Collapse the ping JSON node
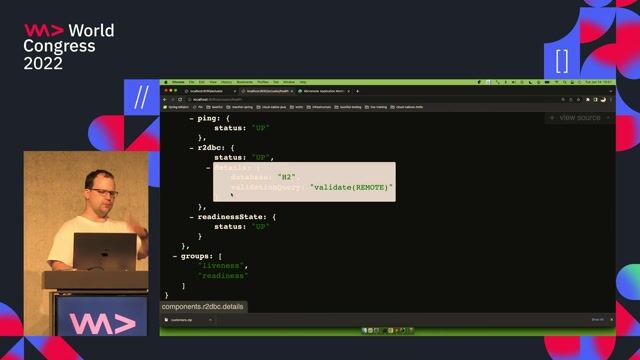The width and height of the screenshot is (640, 360). tap(191, 118)
